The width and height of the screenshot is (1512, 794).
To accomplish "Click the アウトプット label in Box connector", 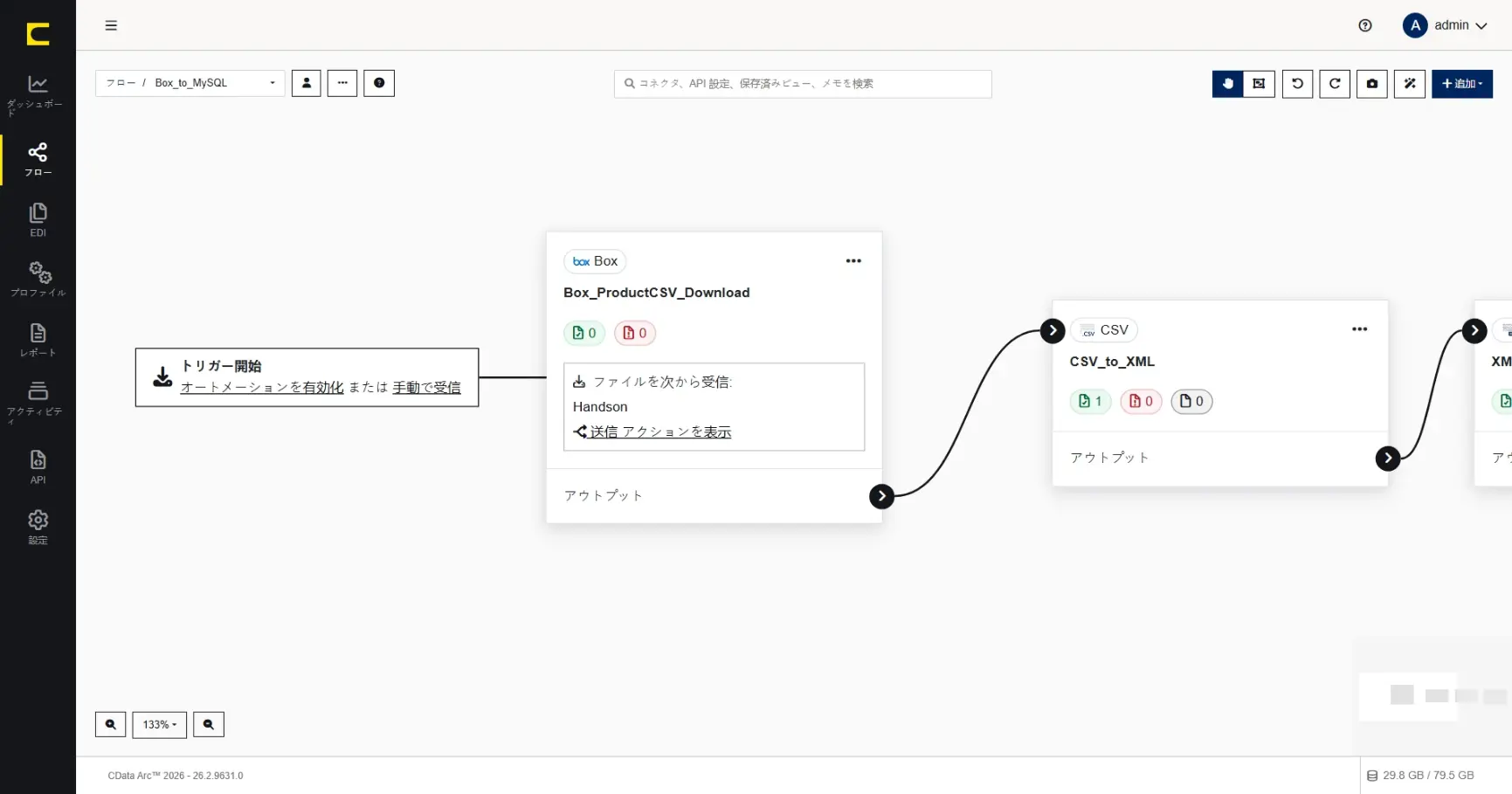I will pos(604,495).
